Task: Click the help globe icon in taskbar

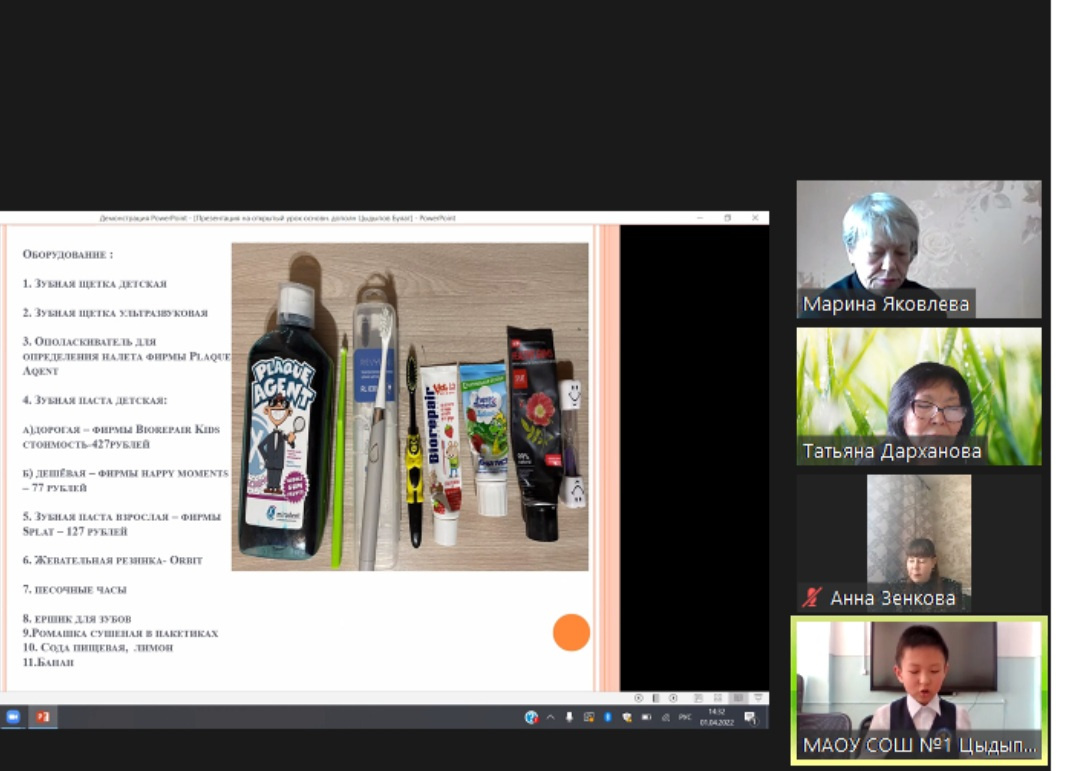Action: click(531, 717)
